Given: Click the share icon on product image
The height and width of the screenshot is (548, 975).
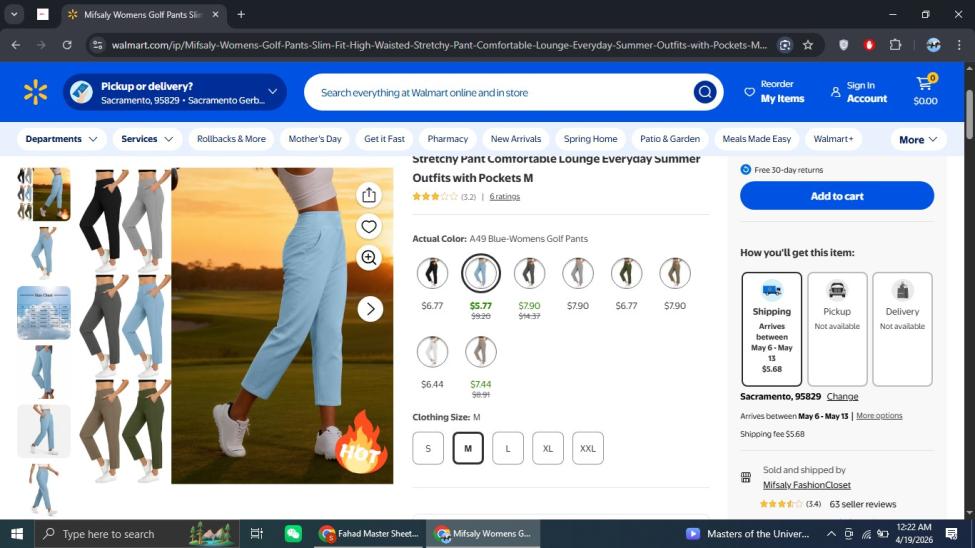Looking at the screenshot, I should coord(369,195).
